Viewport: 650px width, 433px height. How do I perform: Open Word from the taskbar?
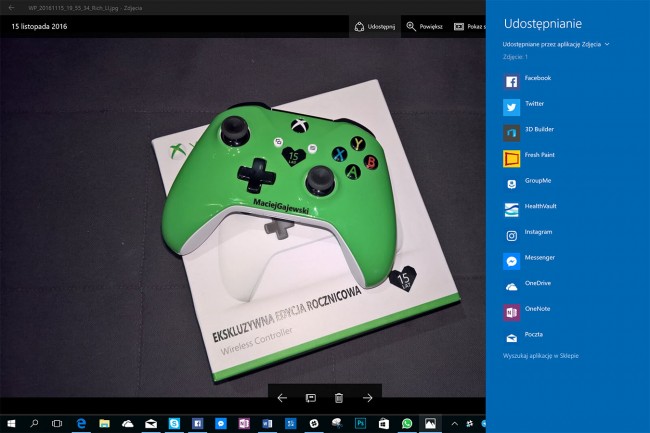coord(267,423)
